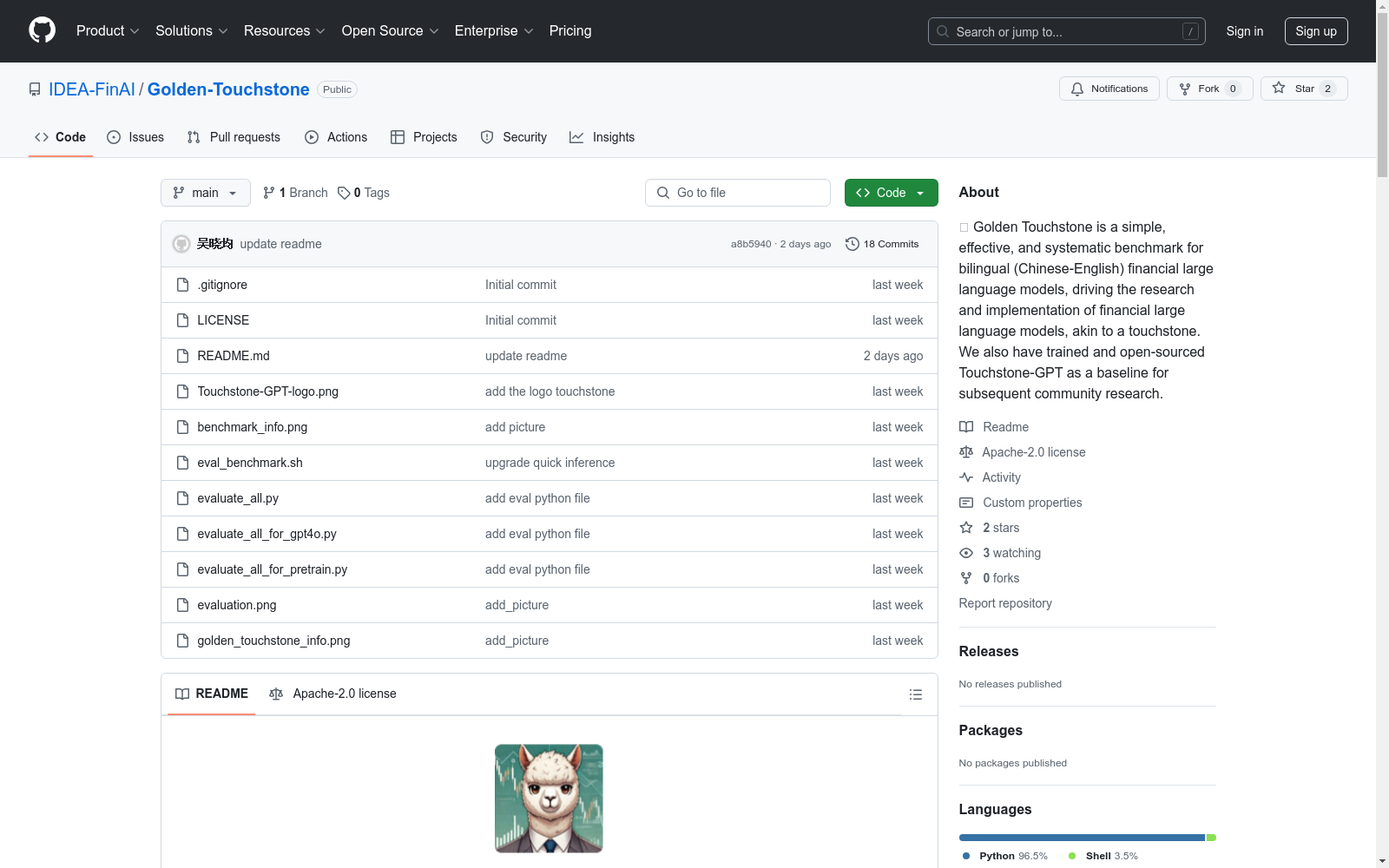Open the golden_touchstone_info.png file
Viewport: 1389px width, 868px height.
point(273,641)
